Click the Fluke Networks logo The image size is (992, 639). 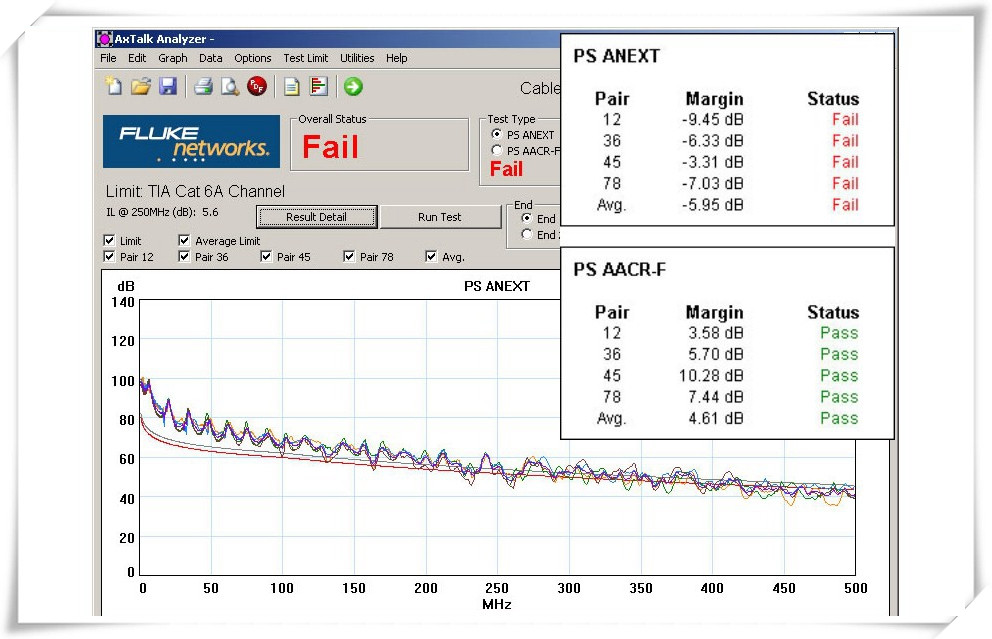coord(191,142)
